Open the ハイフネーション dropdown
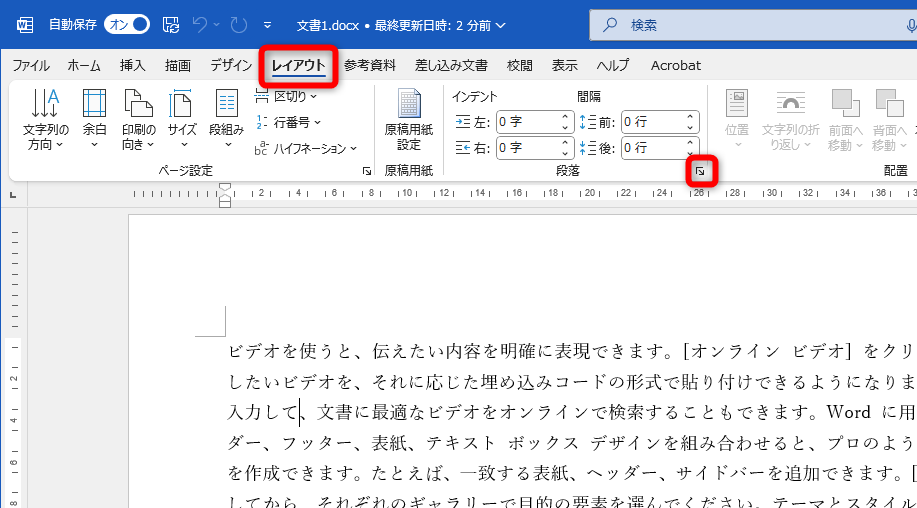917x508 pixels. [x=305, y=148]
